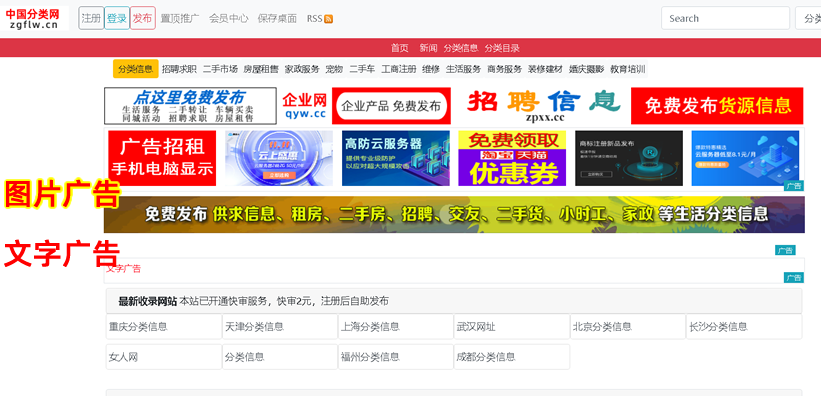
Task: Open 天津分类信息 site link
Action: coord(254,327)
